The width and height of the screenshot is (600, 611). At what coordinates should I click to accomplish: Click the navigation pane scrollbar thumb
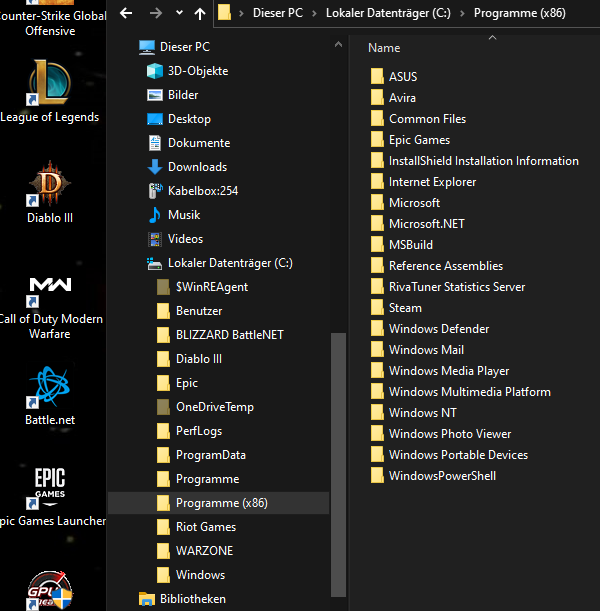tap(338, 464)
